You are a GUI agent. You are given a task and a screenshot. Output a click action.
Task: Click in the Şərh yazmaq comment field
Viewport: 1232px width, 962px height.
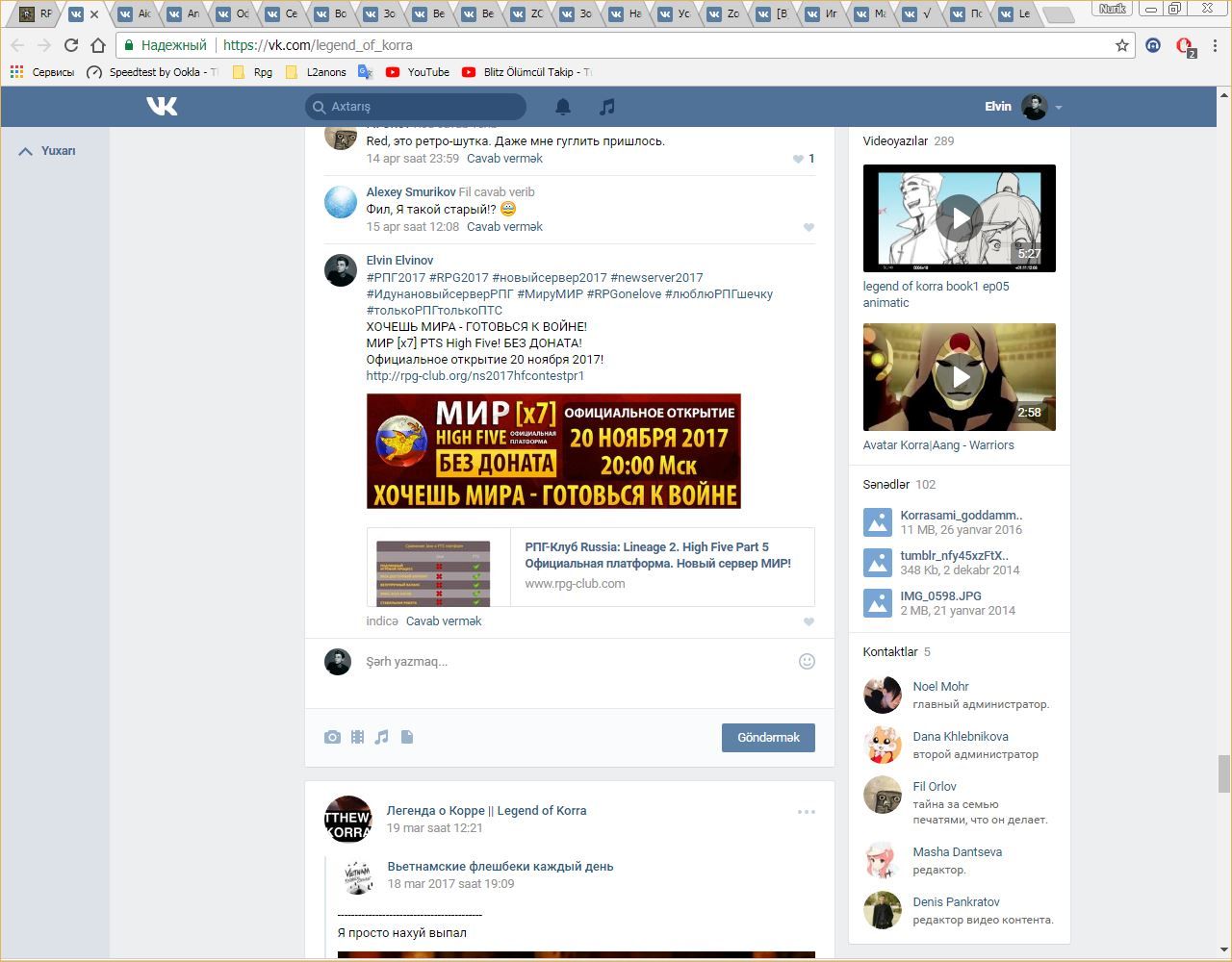tap(577, 662)
